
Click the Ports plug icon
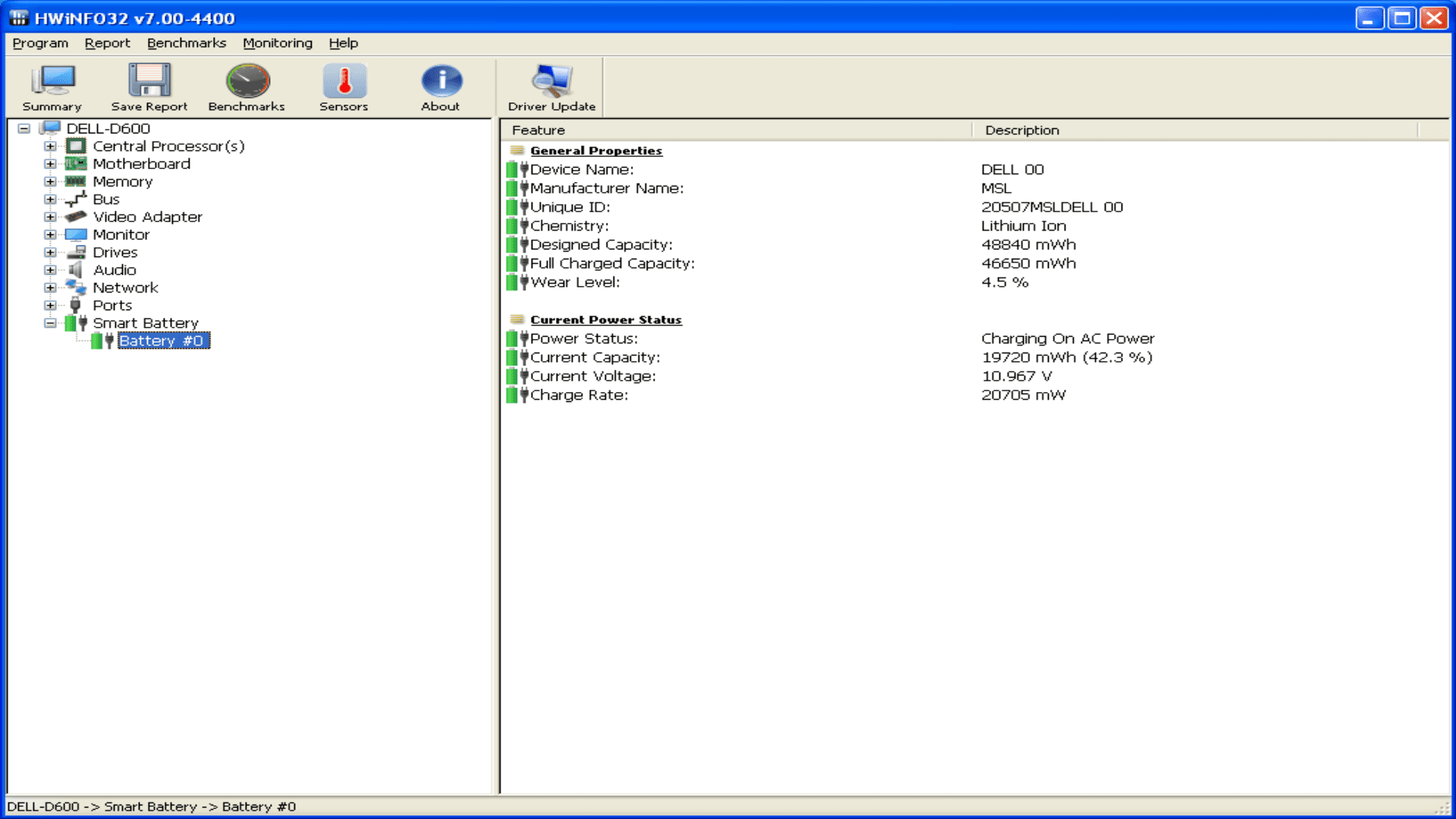pyautogui.click(x=75, y=305)
